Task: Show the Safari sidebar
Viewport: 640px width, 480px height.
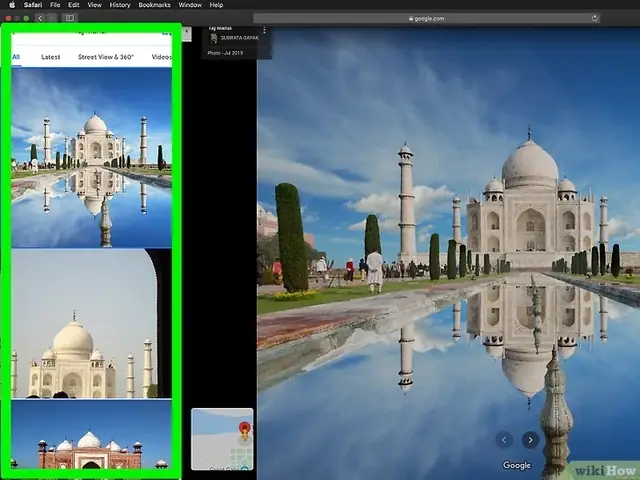Action: tap(70, 18)
